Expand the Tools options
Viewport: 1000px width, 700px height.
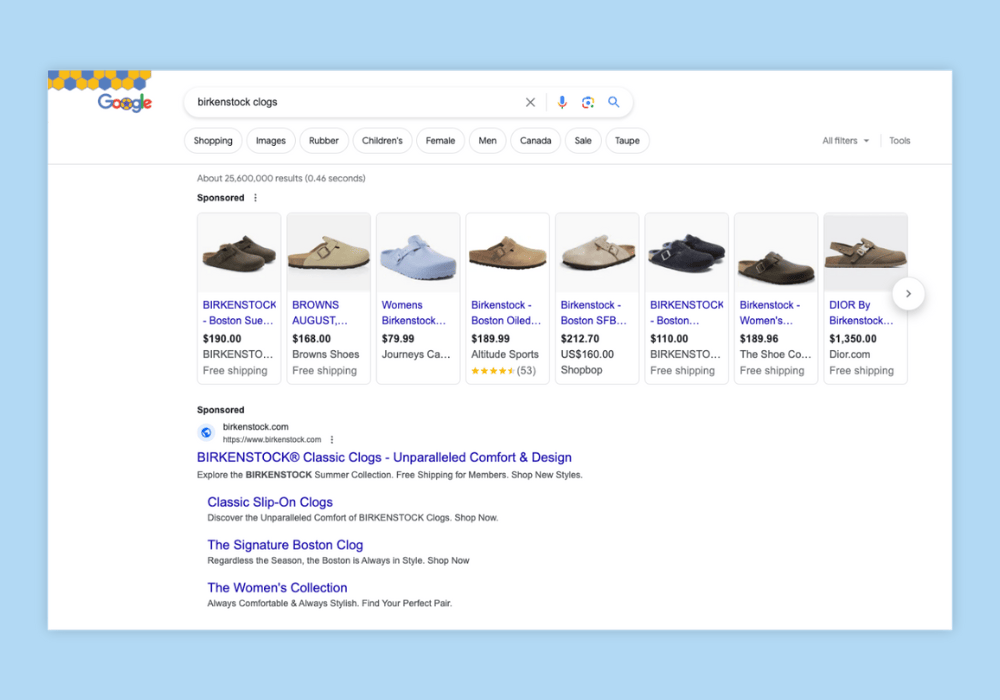[x=899, y=140]
